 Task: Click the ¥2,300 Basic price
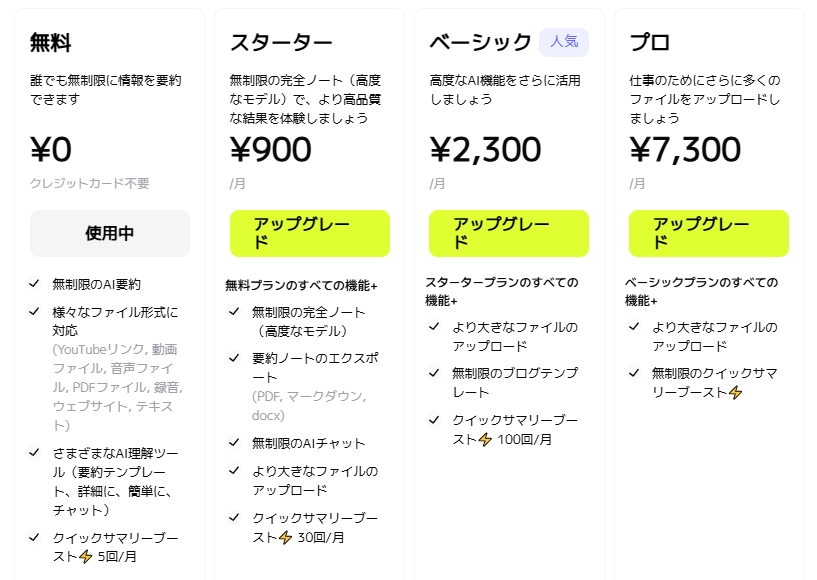(485, 149)
